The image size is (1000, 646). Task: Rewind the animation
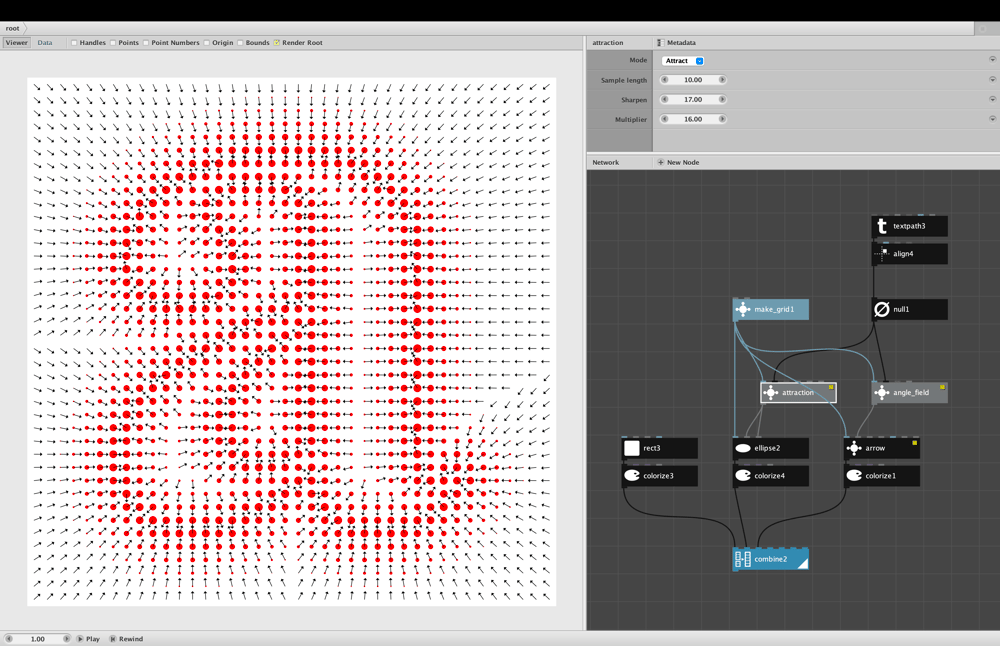coord(126,639)
